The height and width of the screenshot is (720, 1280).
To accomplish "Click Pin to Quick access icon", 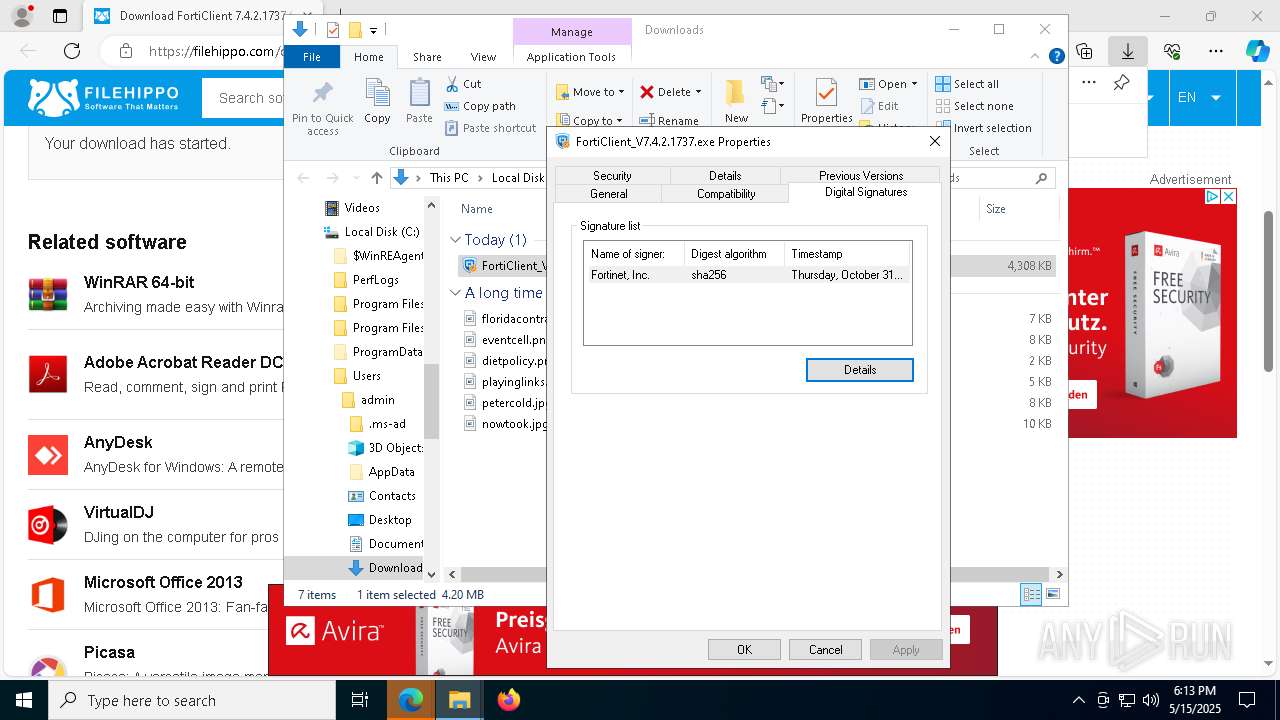I will pos(322,95).
